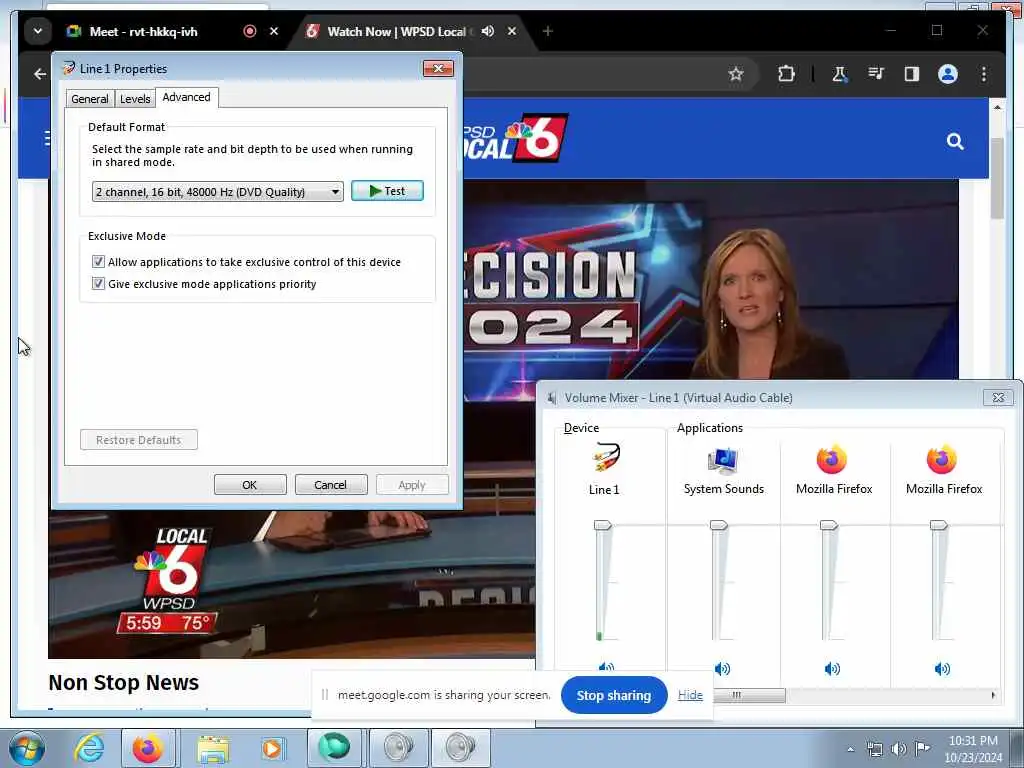The image size is (1024, 768).
Task: Click the Test button
Action: [x=387, y=191]
